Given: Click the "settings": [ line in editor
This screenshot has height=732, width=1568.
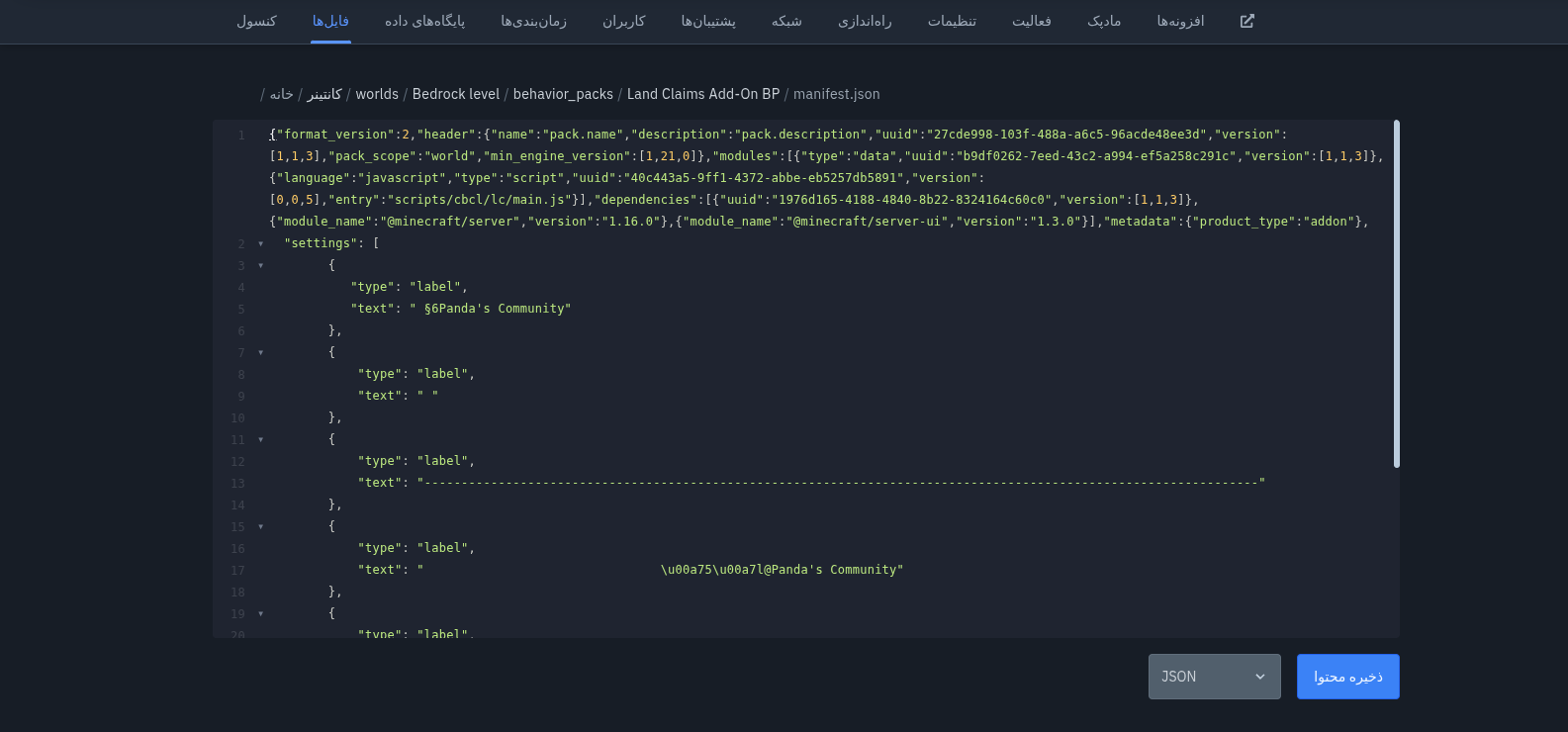Looking at the screenshot, I should [x=331, y=243].
